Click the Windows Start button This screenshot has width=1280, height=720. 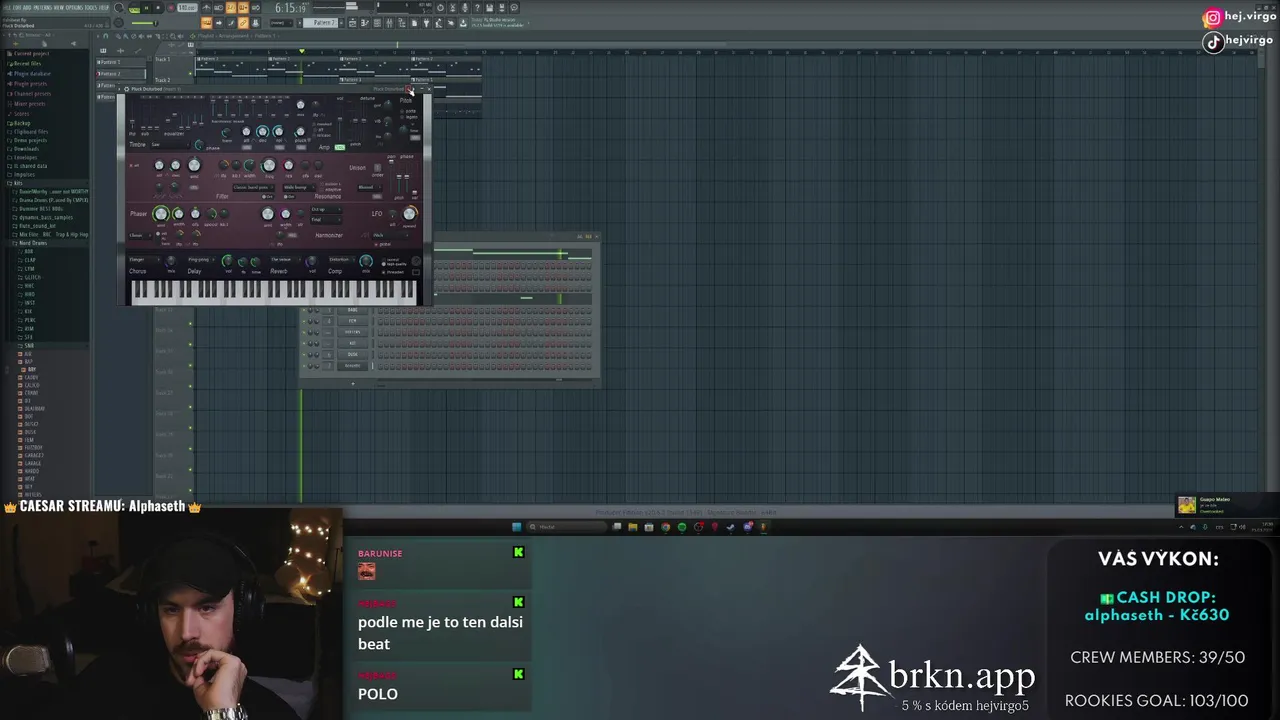pos(516,527)
